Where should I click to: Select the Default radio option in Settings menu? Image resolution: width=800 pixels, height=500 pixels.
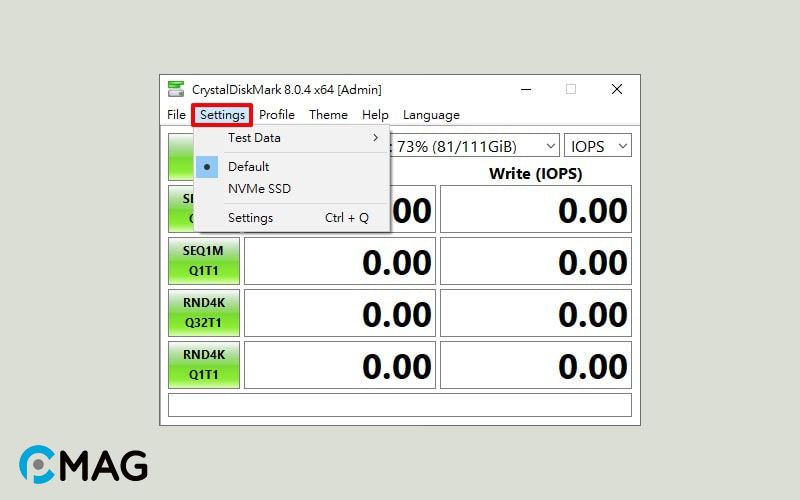pyautogui.click(x=248, y=167)
